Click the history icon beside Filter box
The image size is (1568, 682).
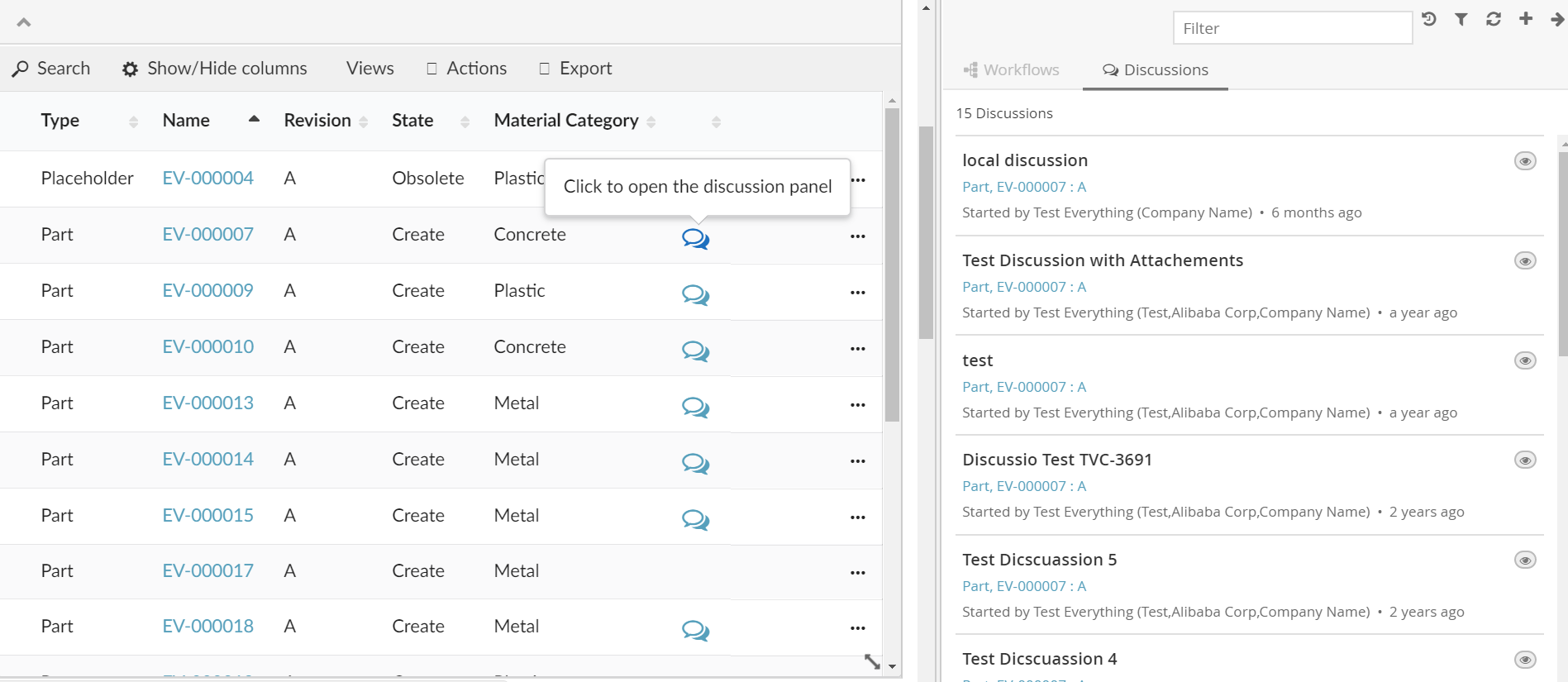click(x=1429, y=19)
